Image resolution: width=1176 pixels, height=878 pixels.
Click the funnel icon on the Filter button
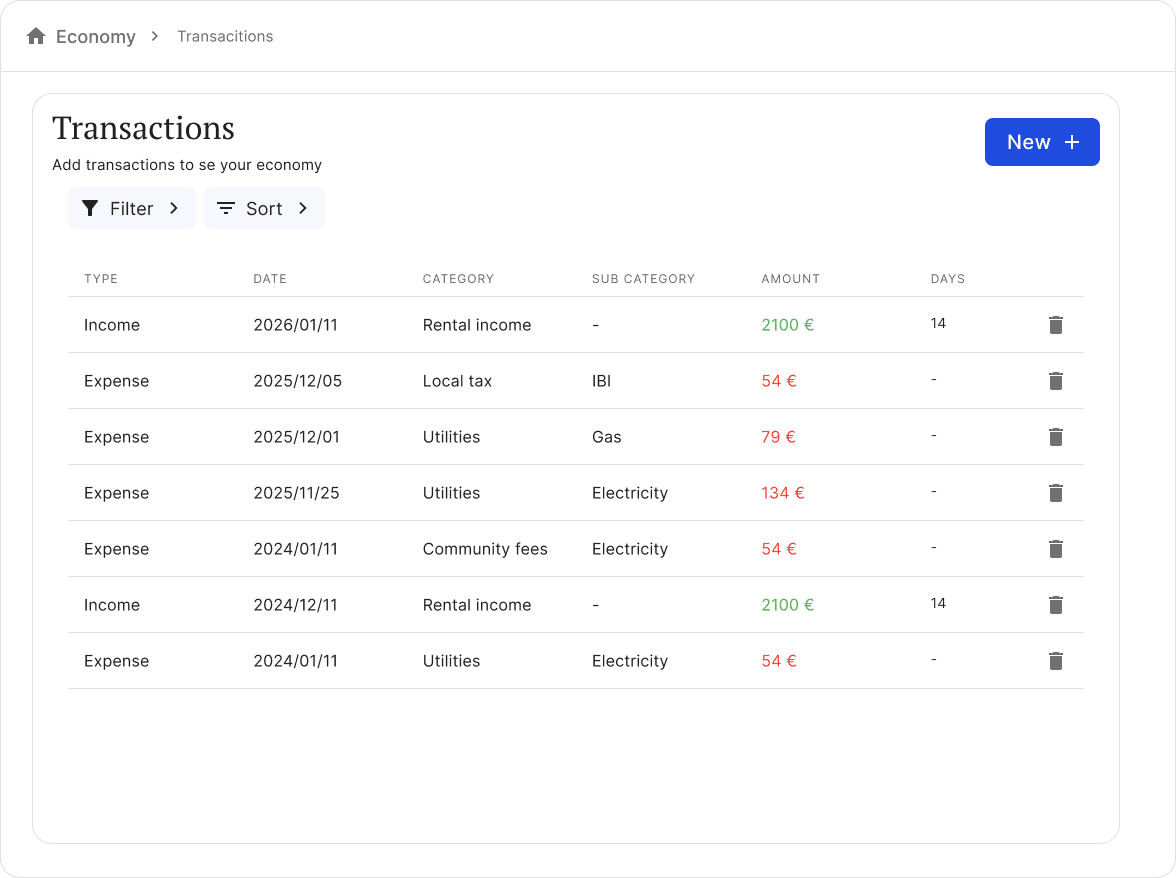click(x=91, y=208)
